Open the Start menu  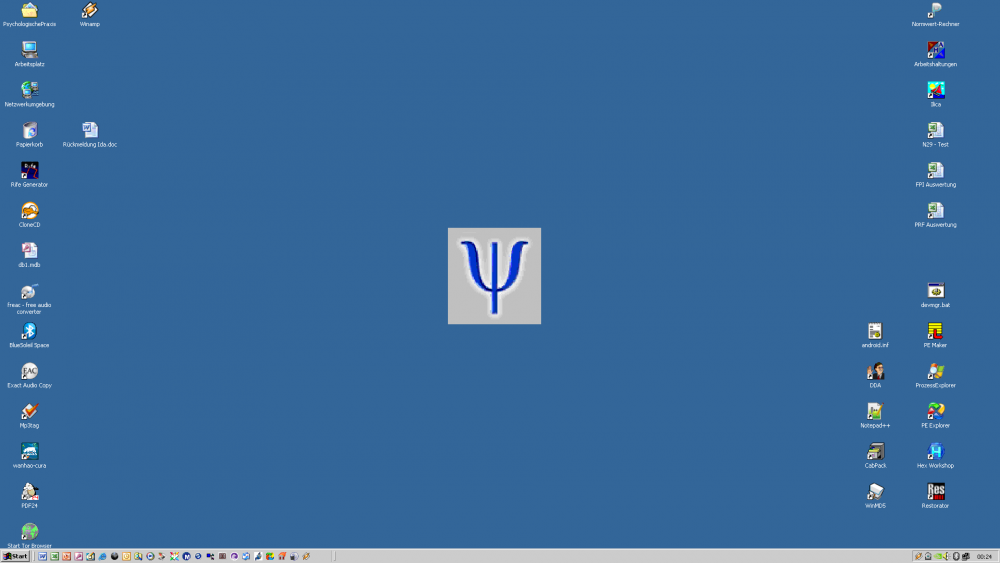(15, 557)
